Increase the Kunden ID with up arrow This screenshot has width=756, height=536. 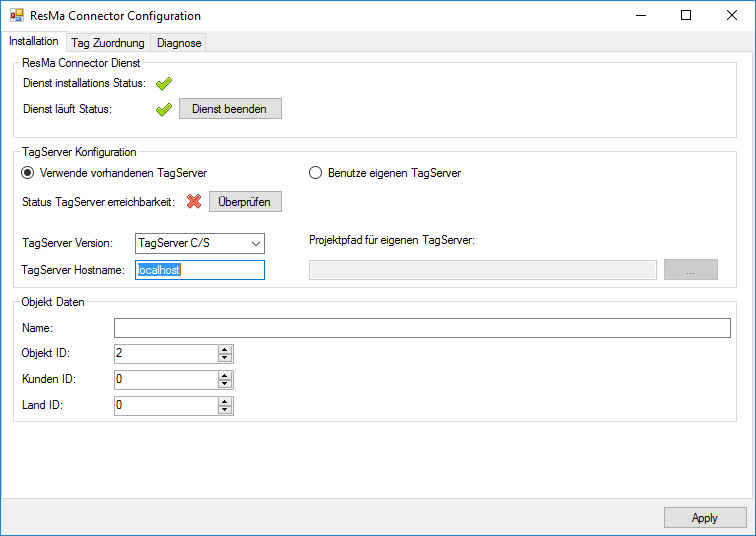[x=225, y=375]
